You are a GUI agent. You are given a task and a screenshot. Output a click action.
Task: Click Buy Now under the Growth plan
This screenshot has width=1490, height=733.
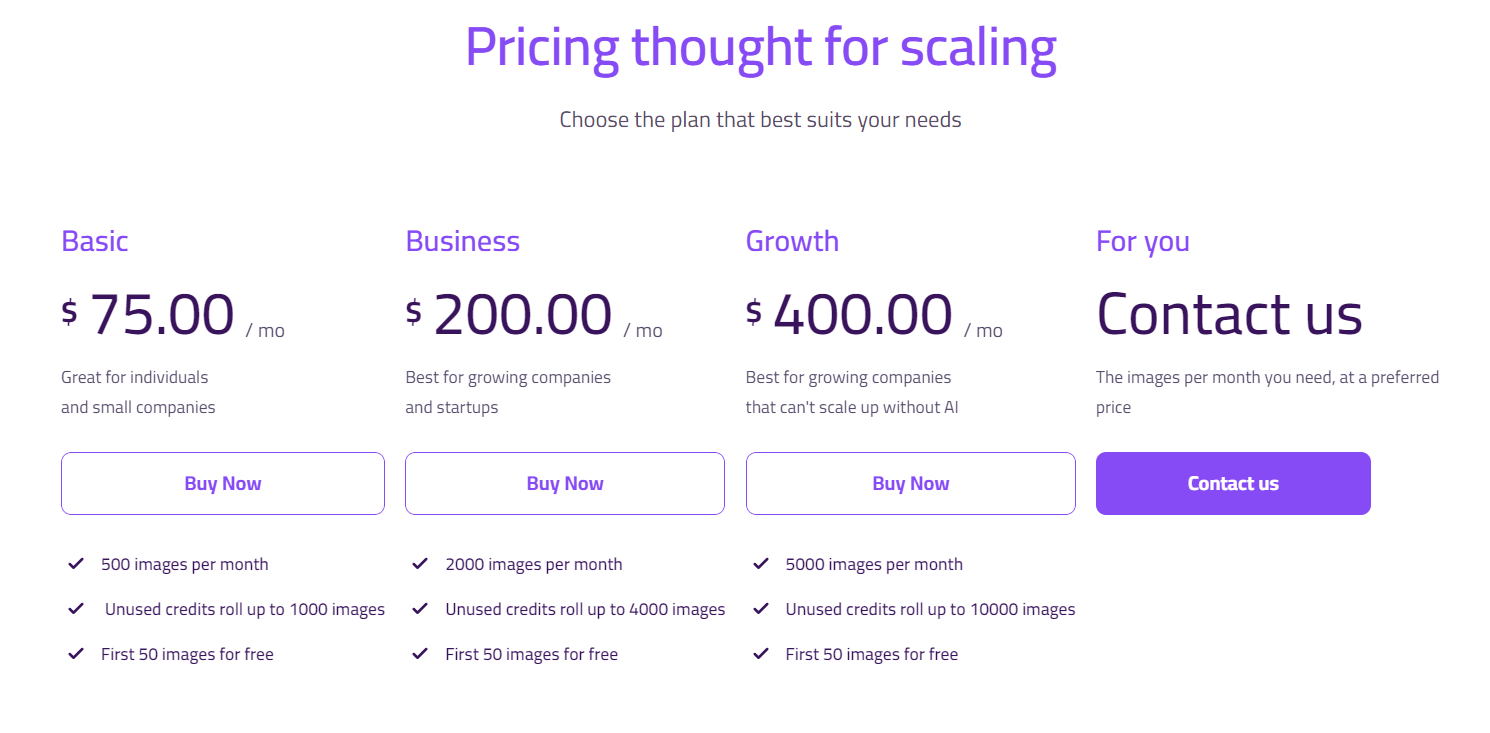coord(910,483)
